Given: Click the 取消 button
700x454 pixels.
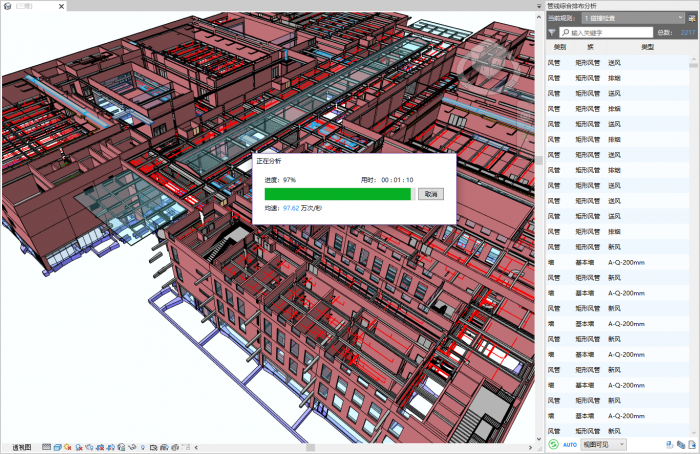Looking at the screenshot, I should pos(429,194).
